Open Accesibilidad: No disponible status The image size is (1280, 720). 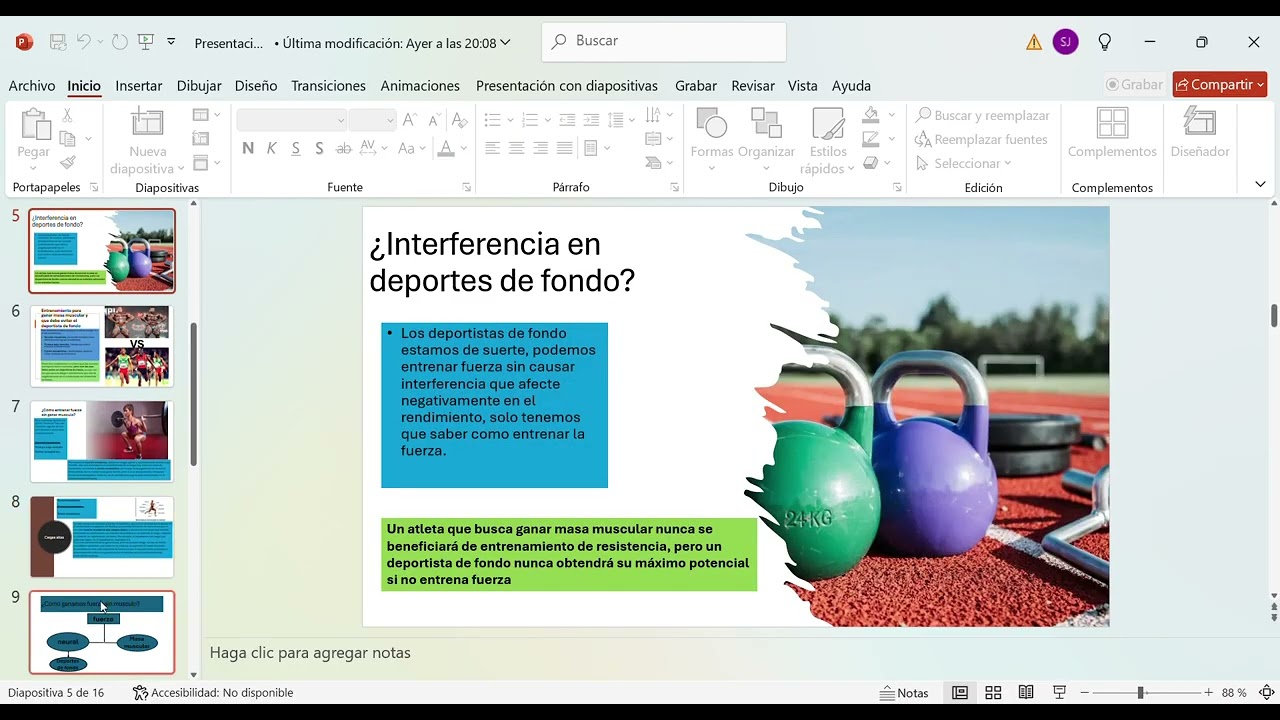tap(213, 692)
